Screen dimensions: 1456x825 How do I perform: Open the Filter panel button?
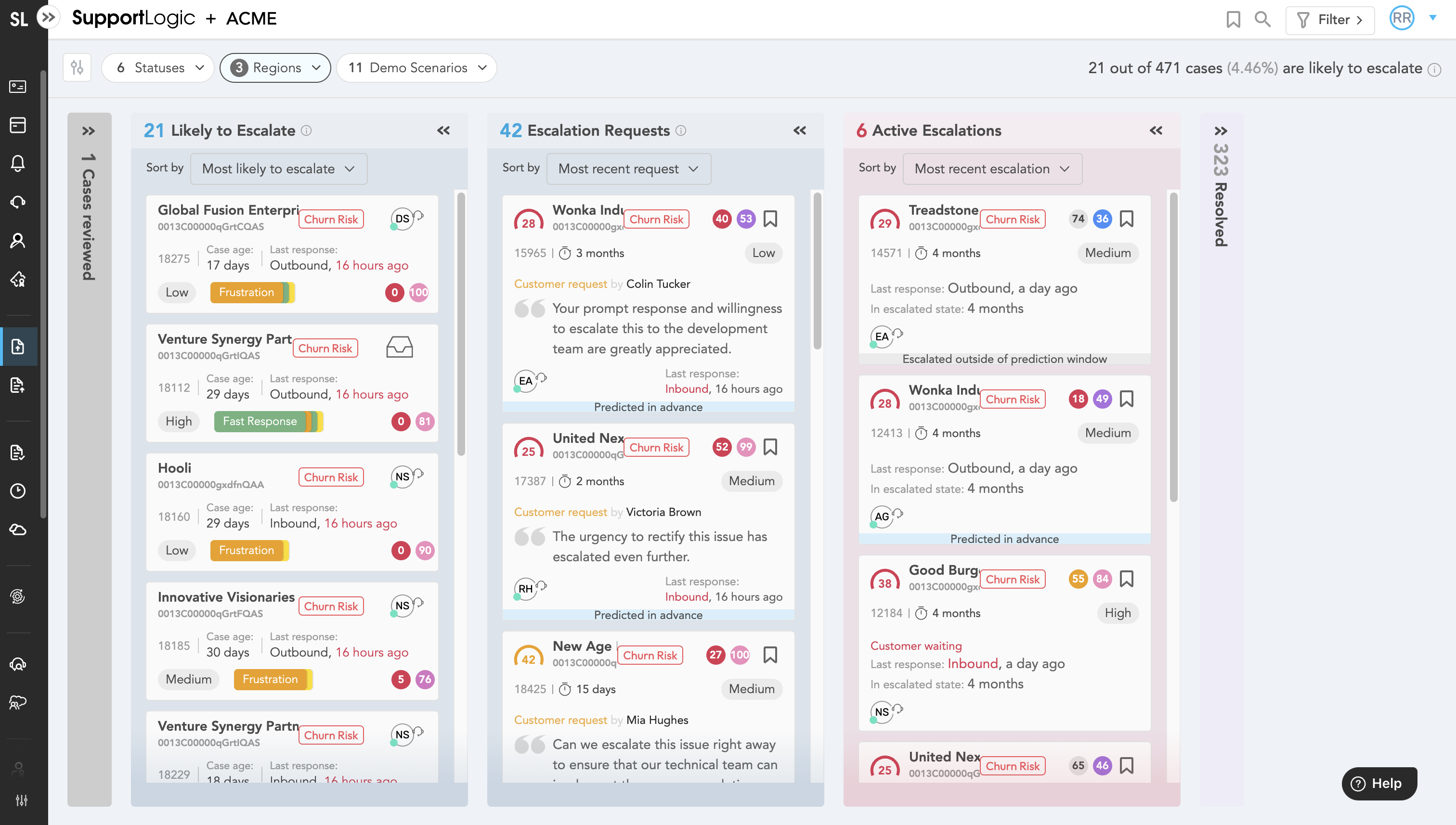tap(1330, 20)
